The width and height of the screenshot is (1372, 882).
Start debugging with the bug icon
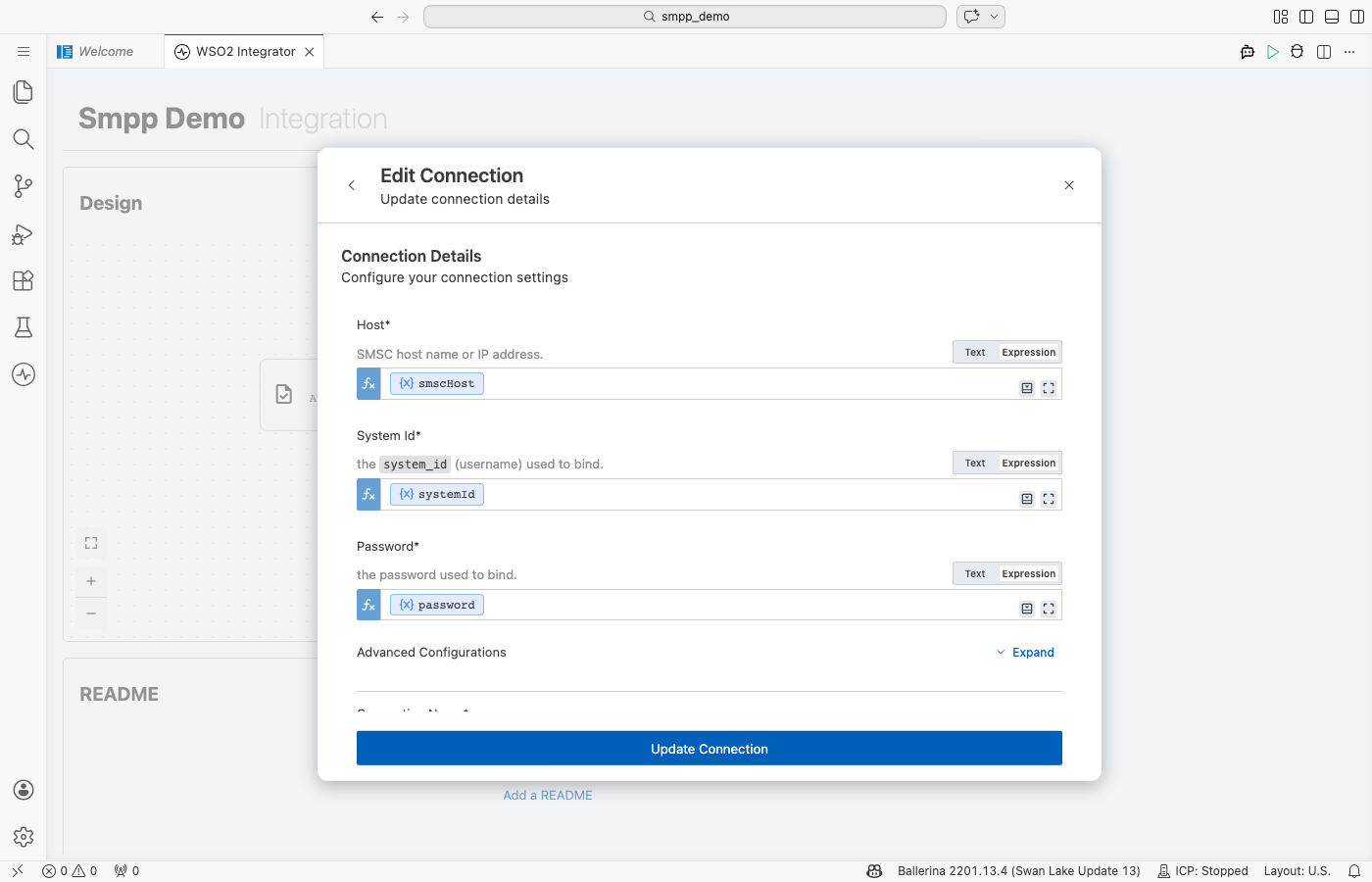coord(1298,52)
